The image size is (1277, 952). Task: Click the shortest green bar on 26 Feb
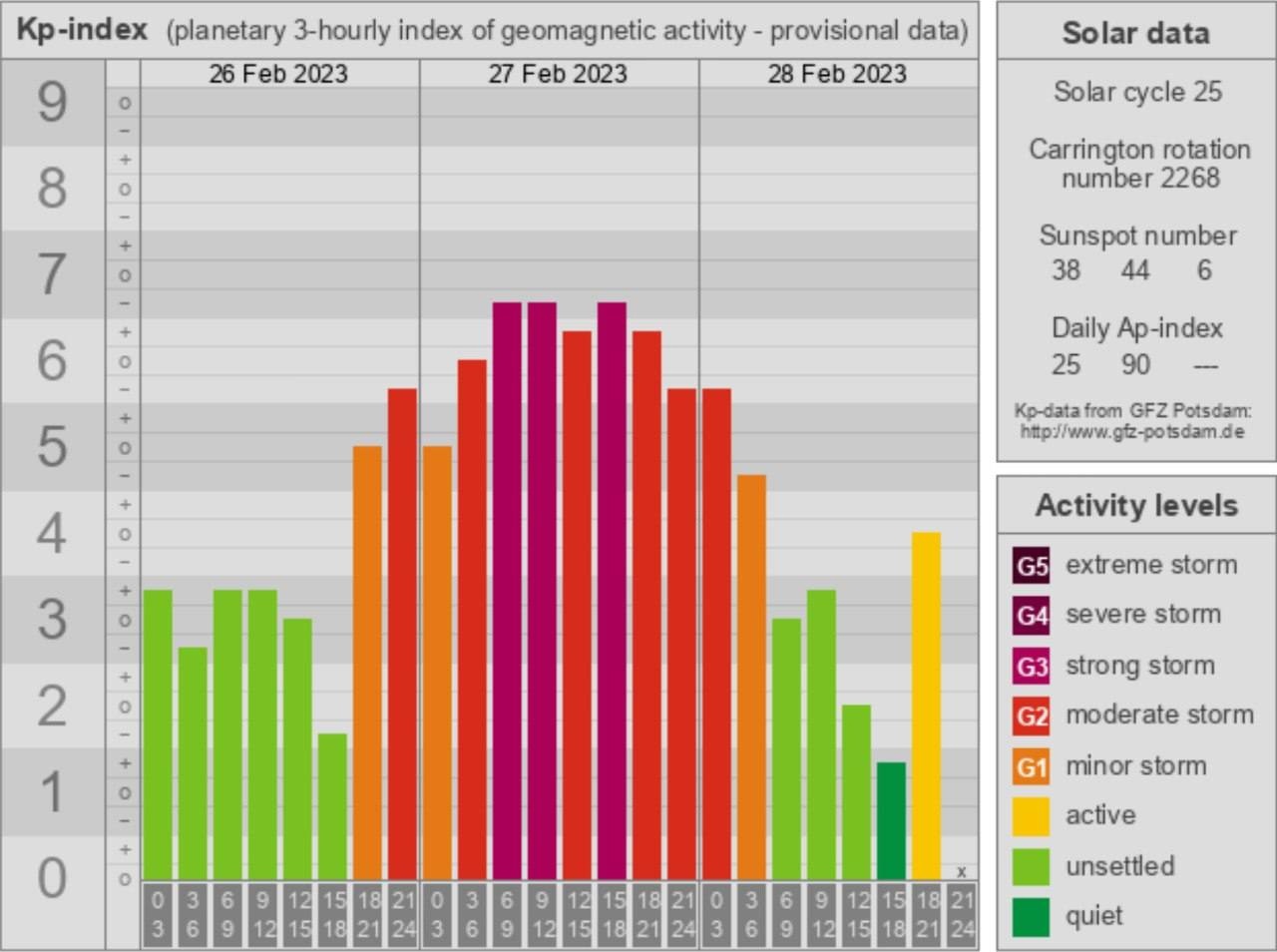(332, 806)
